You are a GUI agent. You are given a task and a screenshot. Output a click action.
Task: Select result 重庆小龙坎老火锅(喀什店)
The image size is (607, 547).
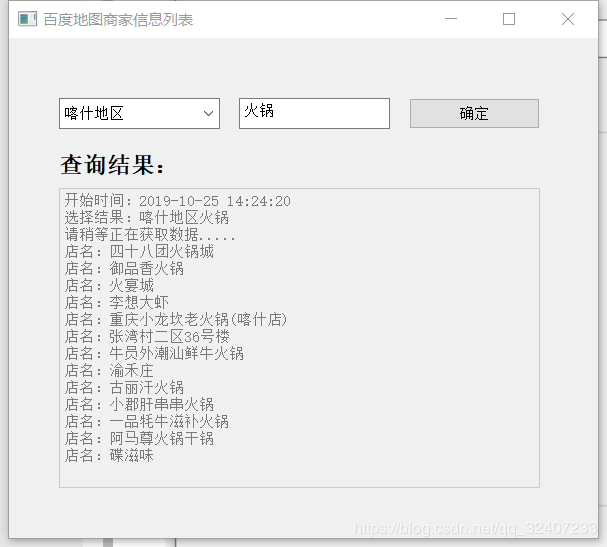pos(176,320)
